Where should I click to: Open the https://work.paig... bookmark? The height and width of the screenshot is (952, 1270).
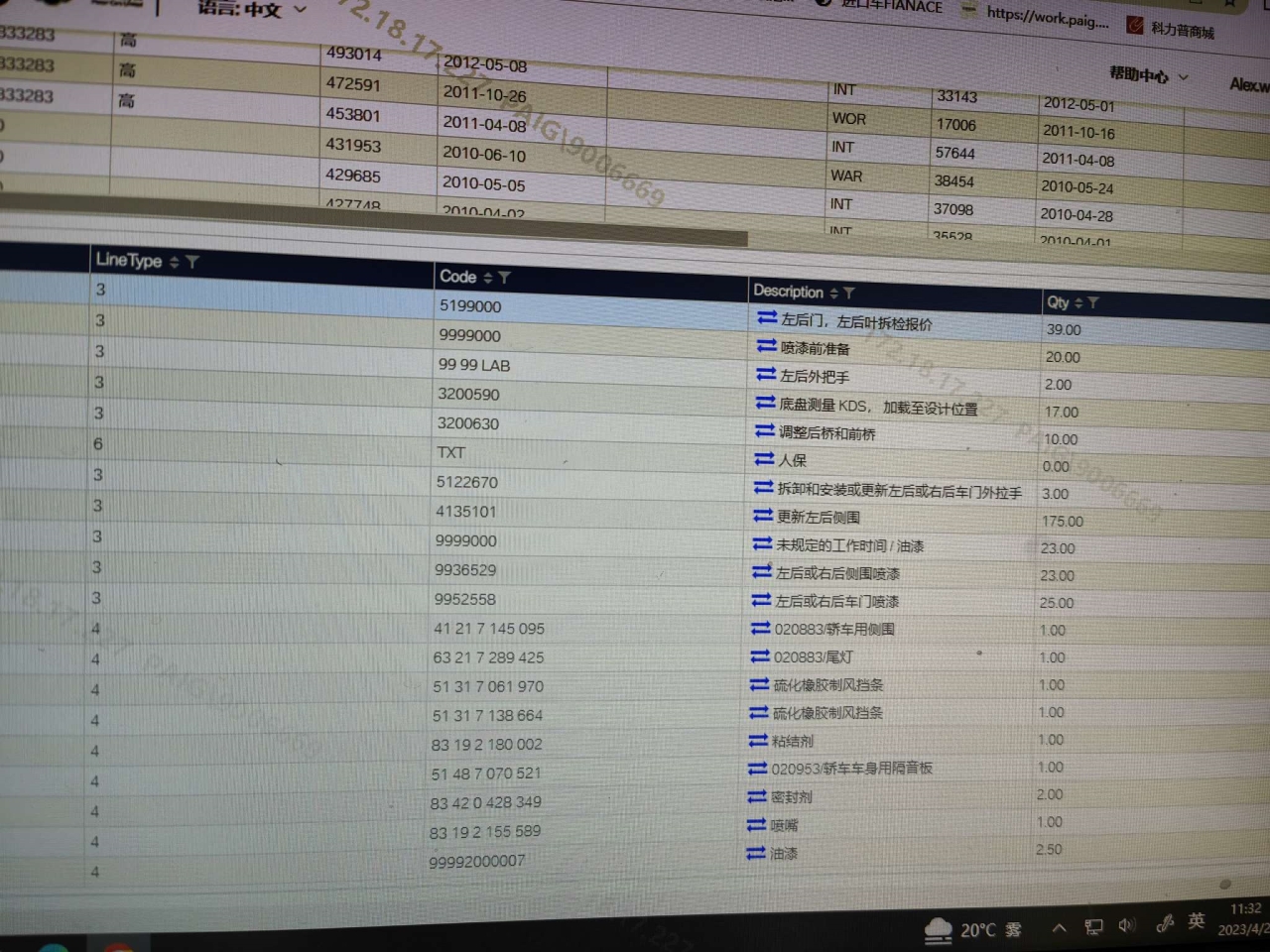[1037, 16]
